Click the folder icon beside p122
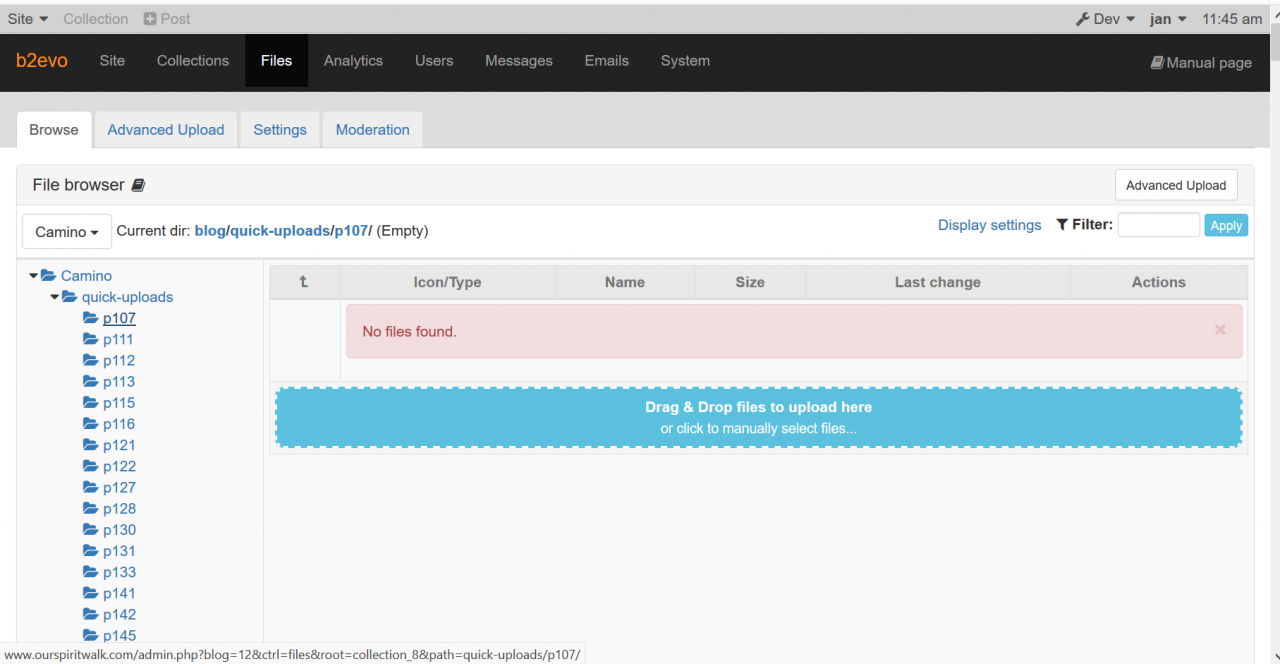Screen dimensions: 1280x664 coord(91,466)
